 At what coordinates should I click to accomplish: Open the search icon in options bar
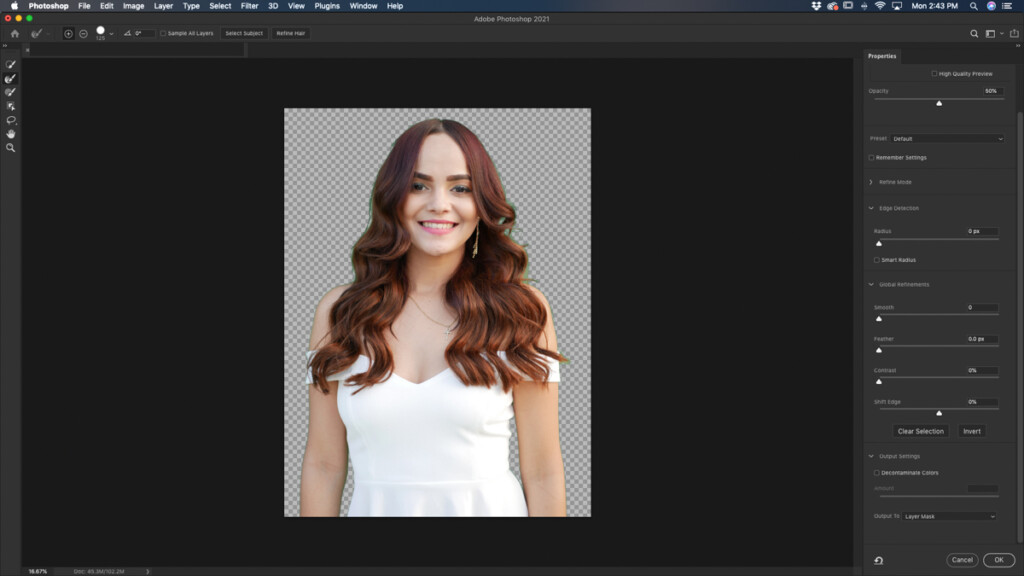[x=974, y=33]
